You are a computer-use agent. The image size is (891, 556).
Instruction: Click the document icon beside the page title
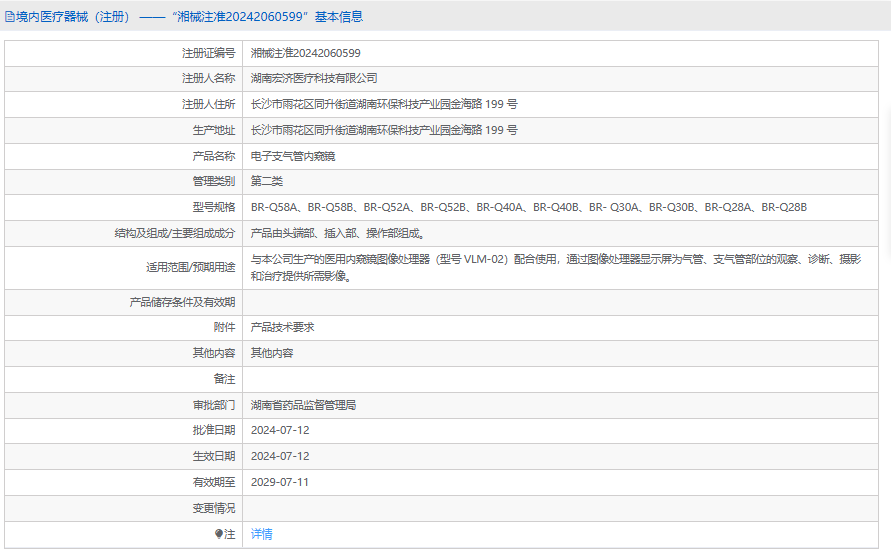(10, 17)
